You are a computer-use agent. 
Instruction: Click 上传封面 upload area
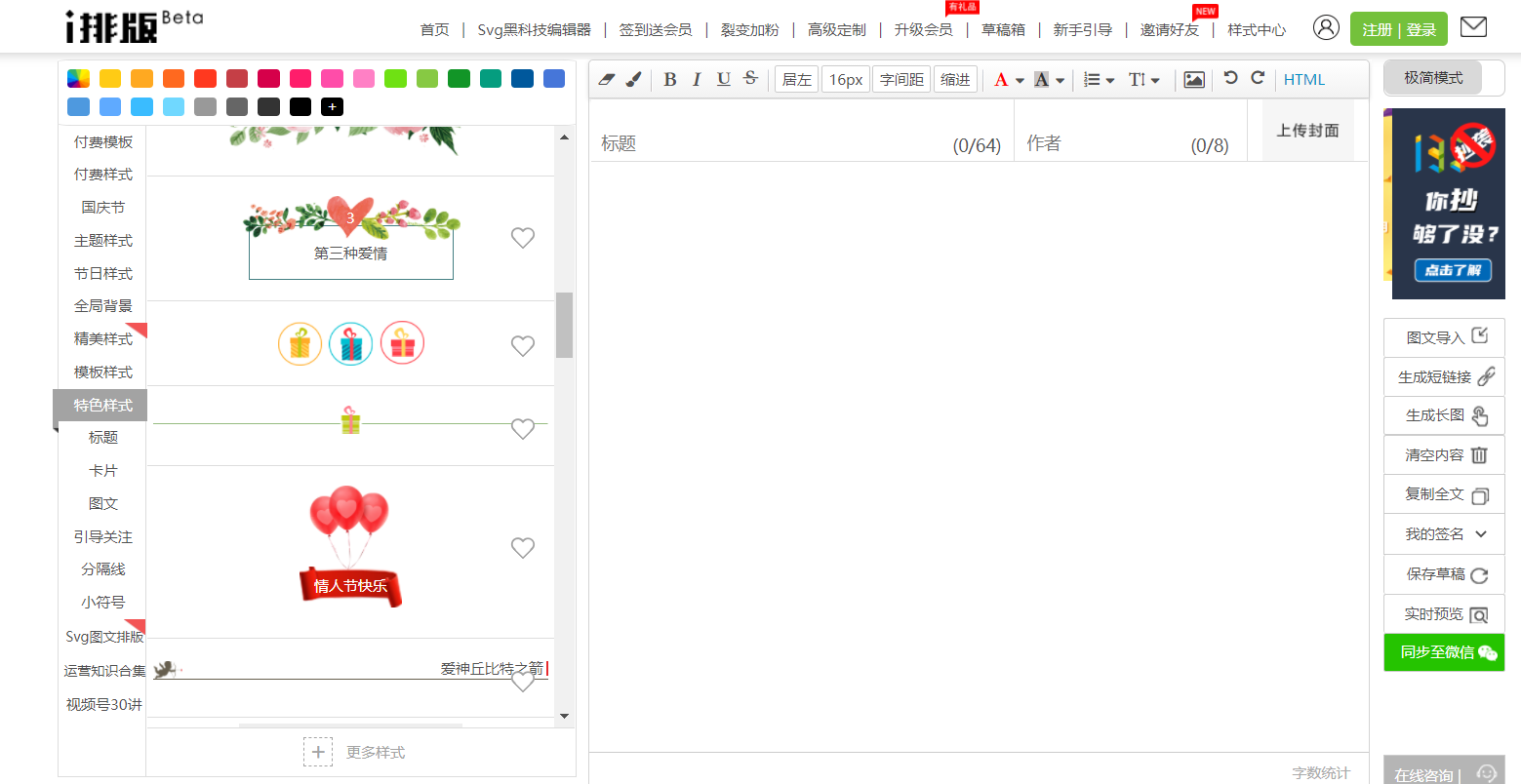tap(1307, 131)
